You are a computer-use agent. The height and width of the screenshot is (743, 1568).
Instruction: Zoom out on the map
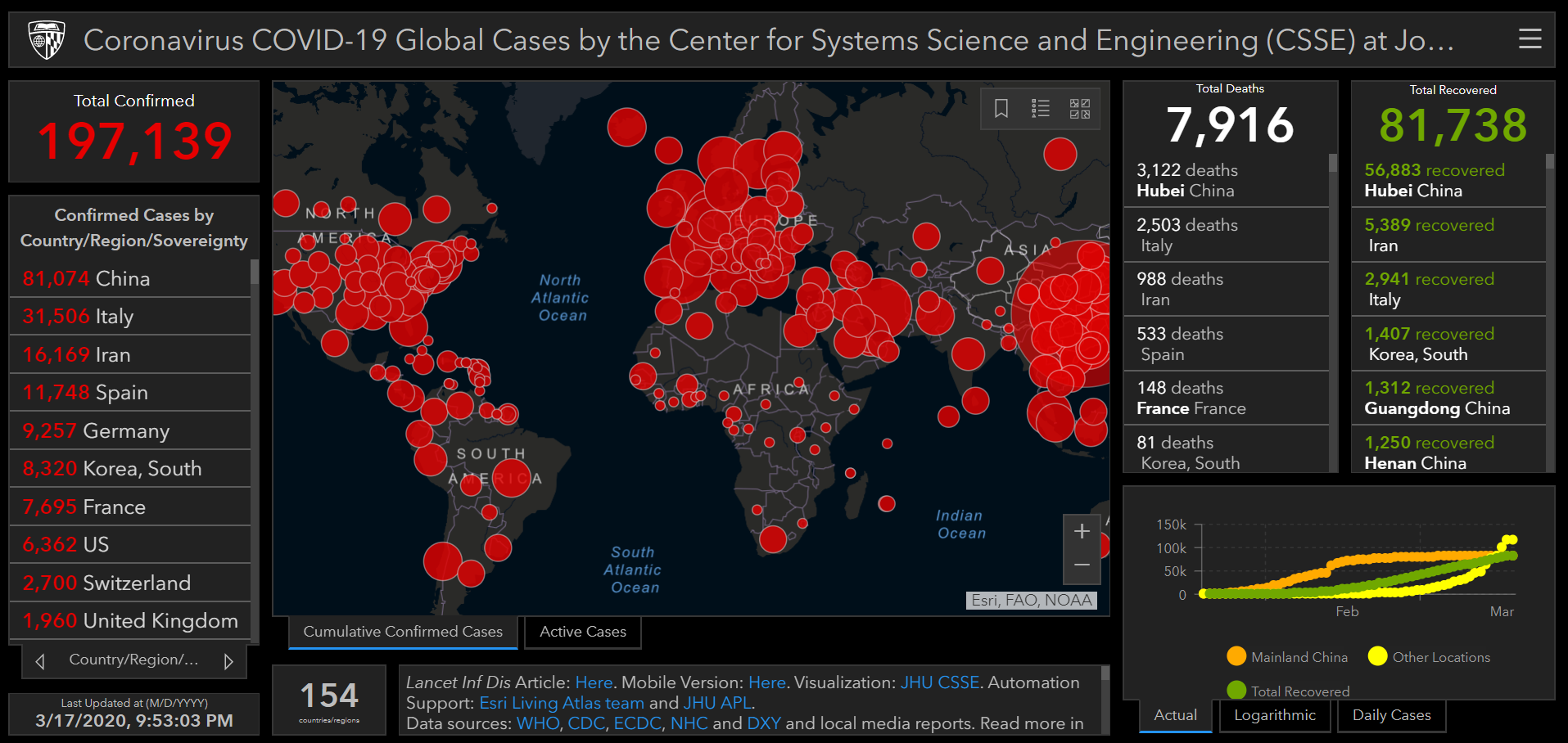[1081, 565]
